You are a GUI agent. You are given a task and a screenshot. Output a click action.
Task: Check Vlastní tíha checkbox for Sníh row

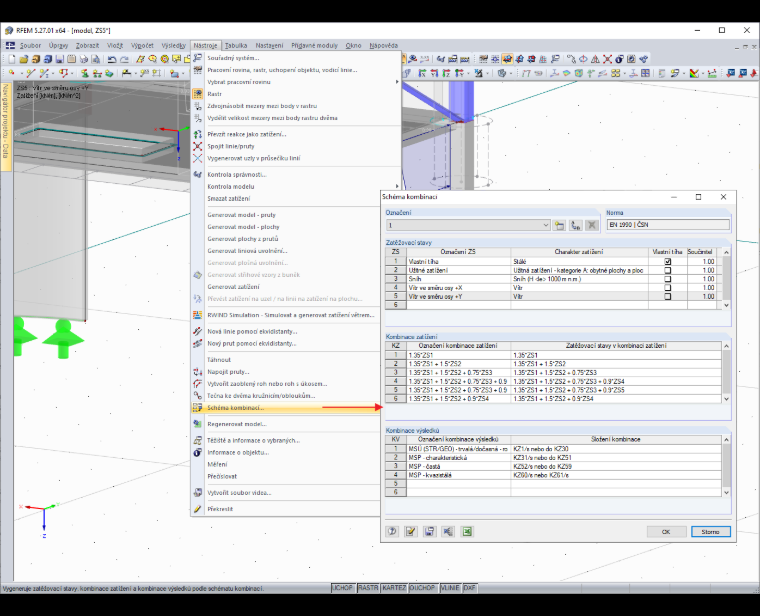[667, 279]
